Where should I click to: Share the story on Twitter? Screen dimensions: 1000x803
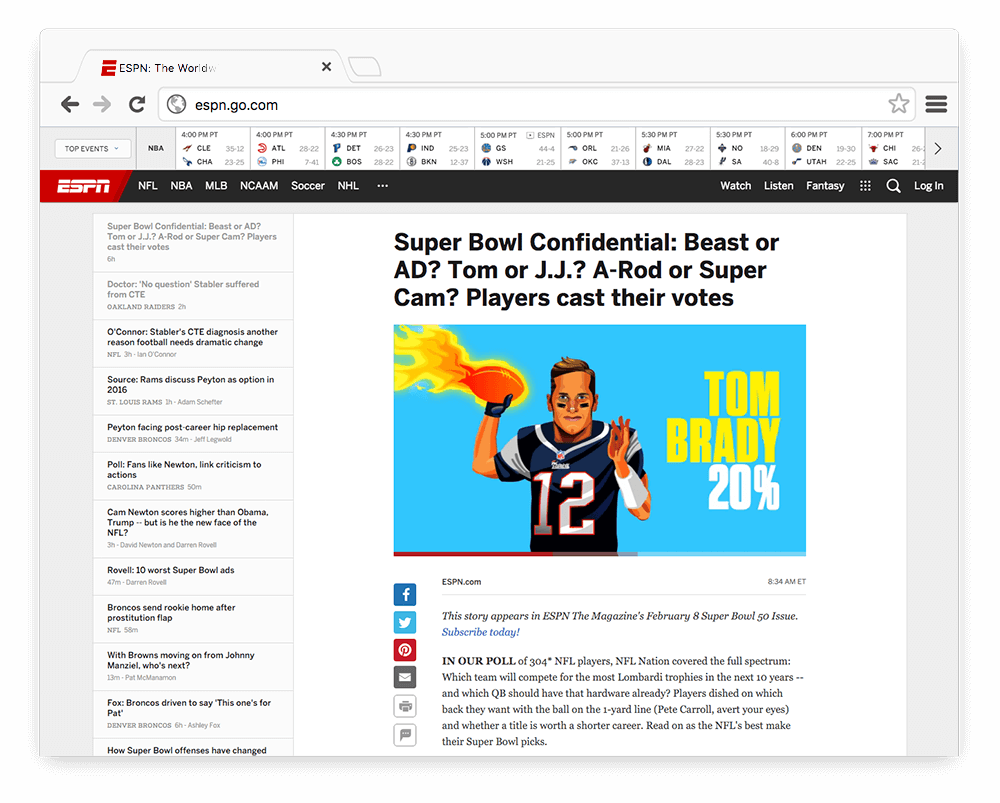(405, 623)
